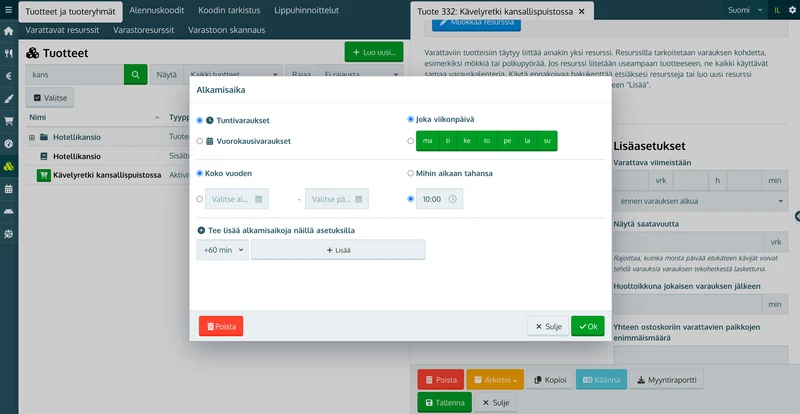Open Varastoon skannaus tab
The width and height of the screenshot is (800, 414).
pyautogui.click(x=227, y=30)
